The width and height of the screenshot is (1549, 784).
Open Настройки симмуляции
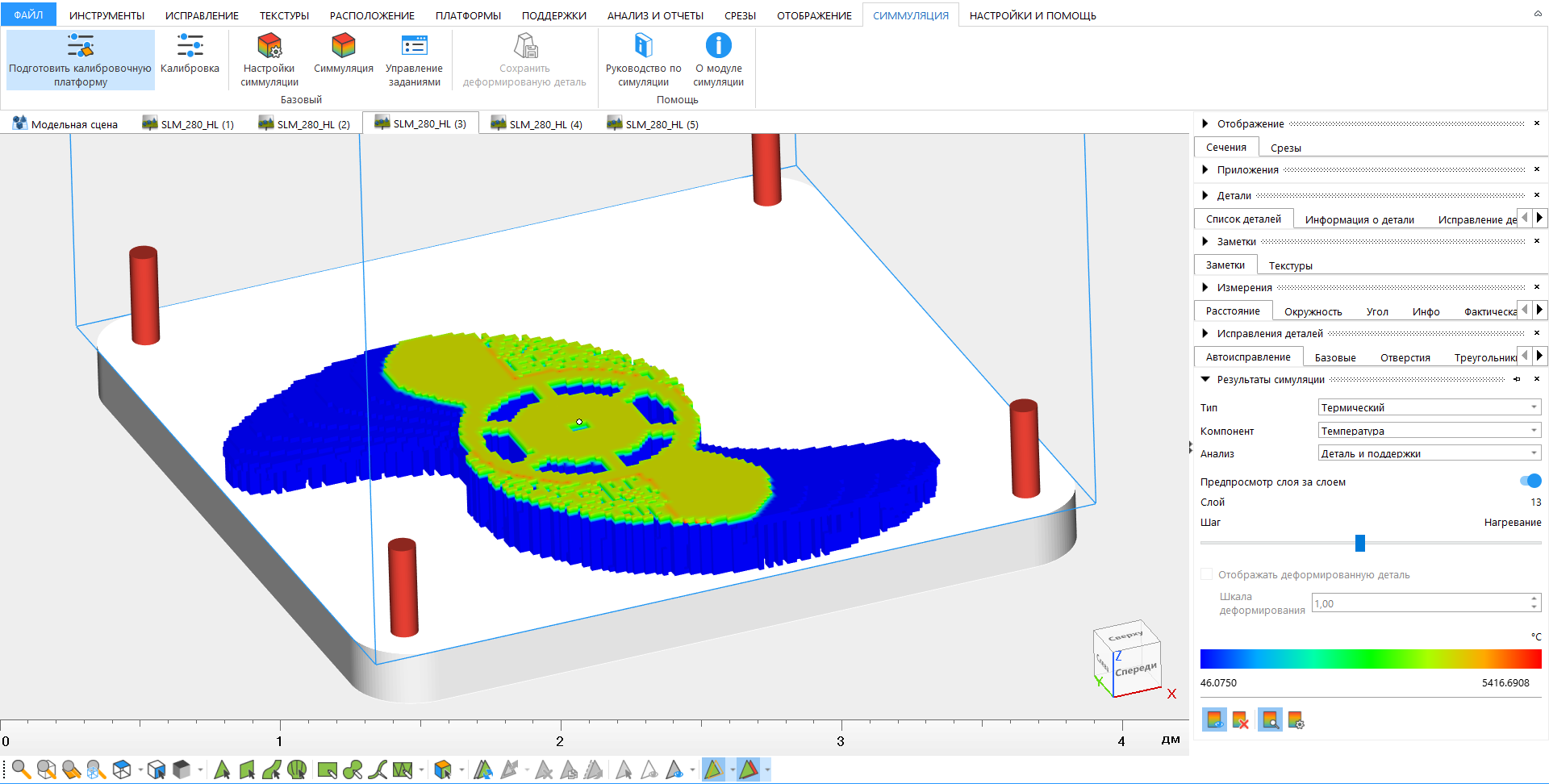click(x=269, y=60)
